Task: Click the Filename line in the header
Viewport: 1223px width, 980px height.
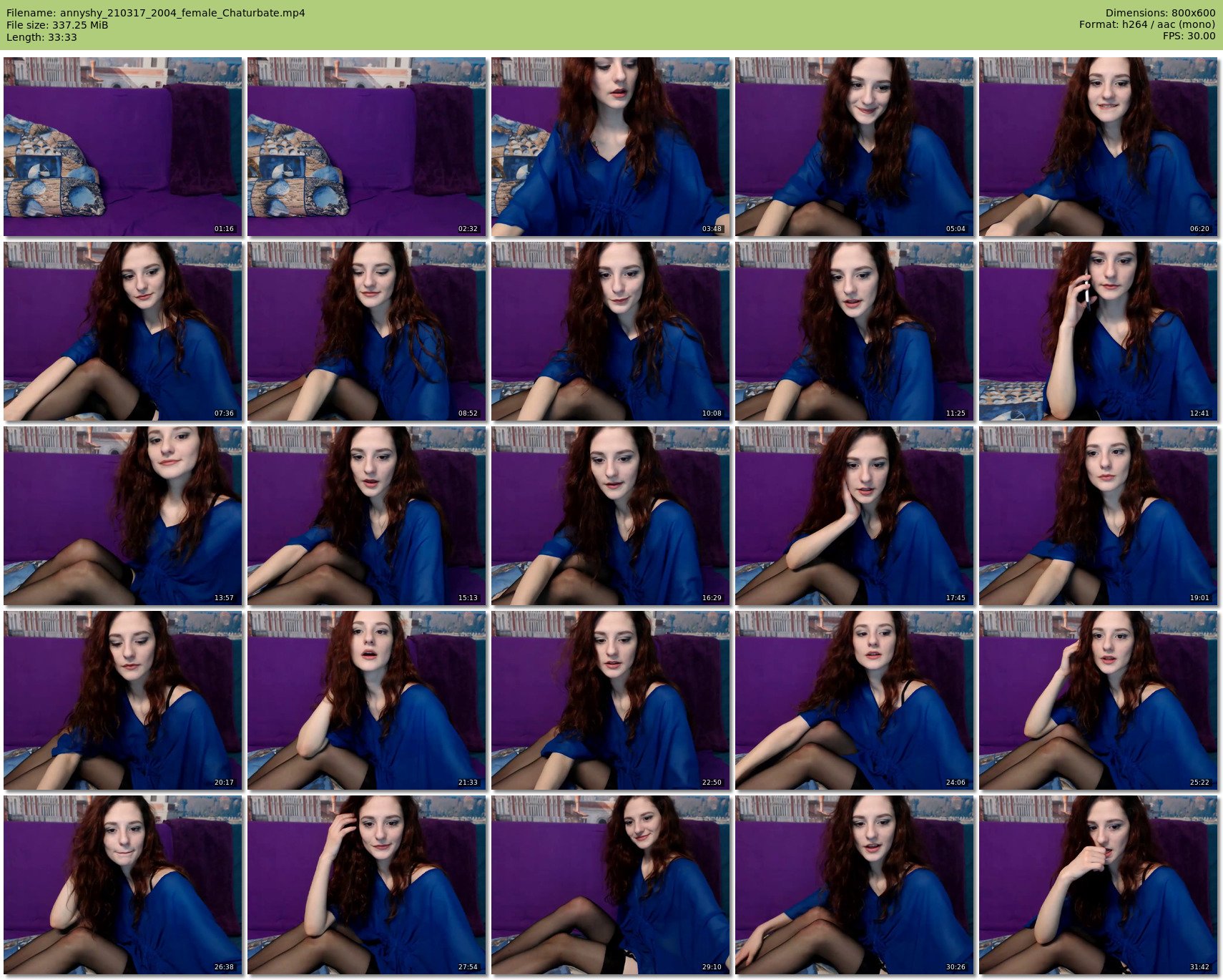Action: [156, 13]
